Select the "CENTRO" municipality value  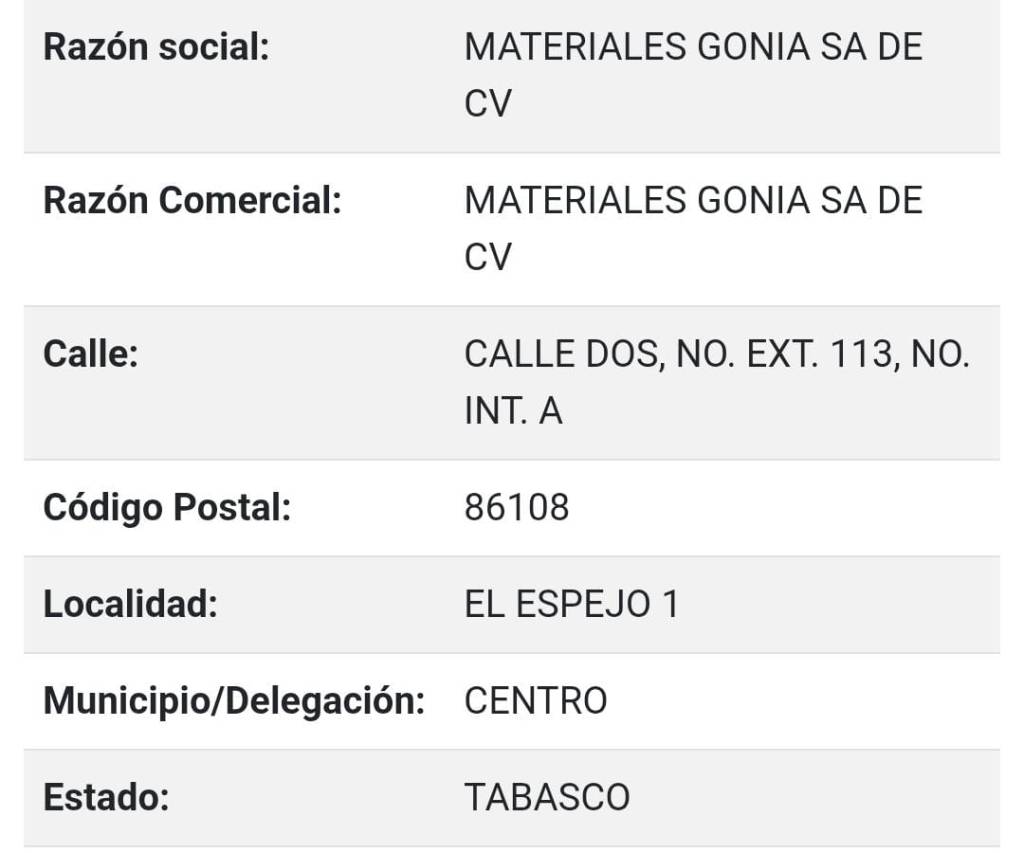coord(535,701)
